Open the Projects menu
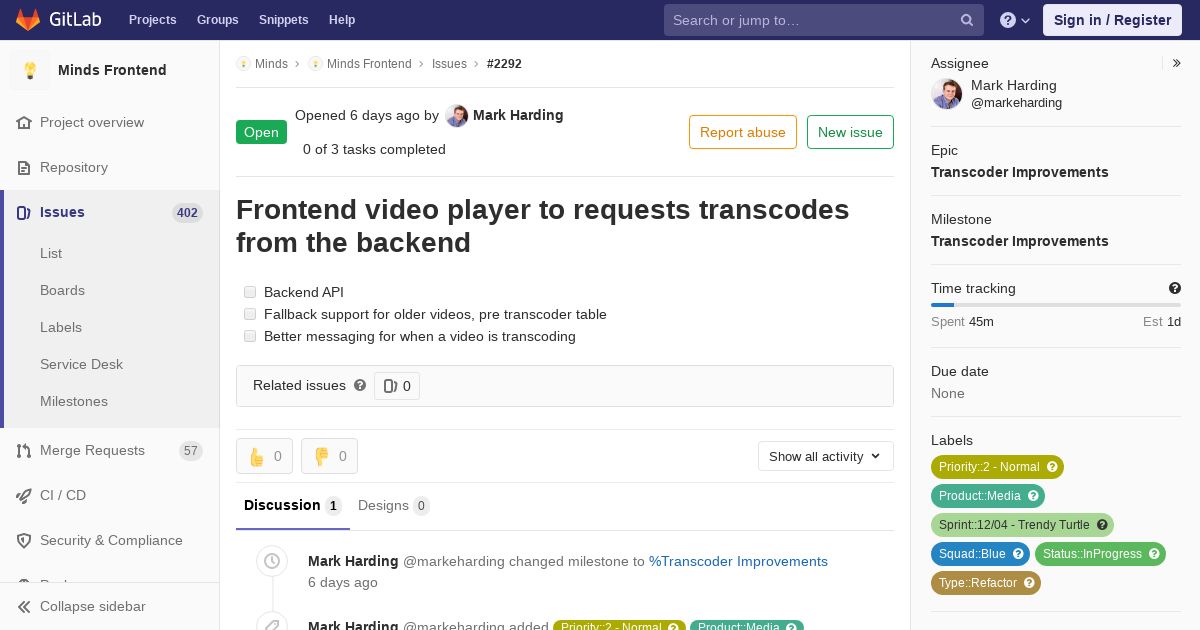This screenshot has width=1200, height=630. coord(152,20)
